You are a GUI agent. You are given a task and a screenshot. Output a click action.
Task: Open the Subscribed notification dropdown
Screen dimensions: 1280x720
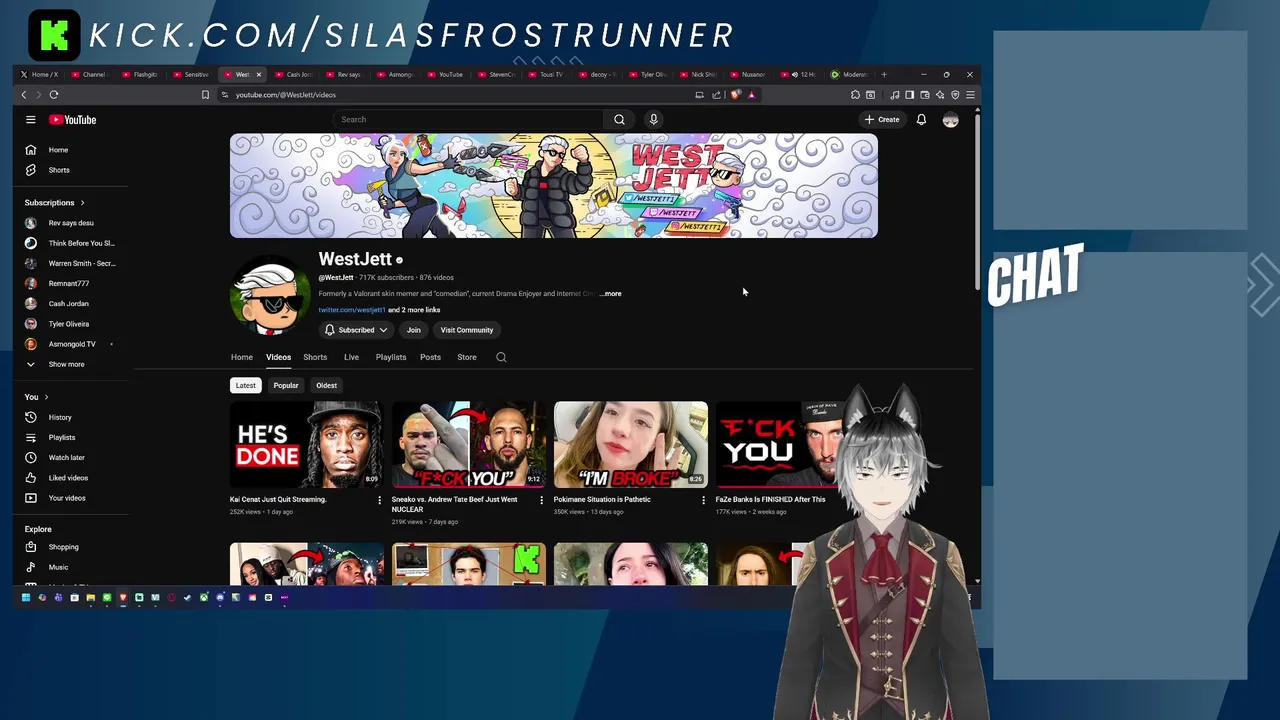coord(356,330)
